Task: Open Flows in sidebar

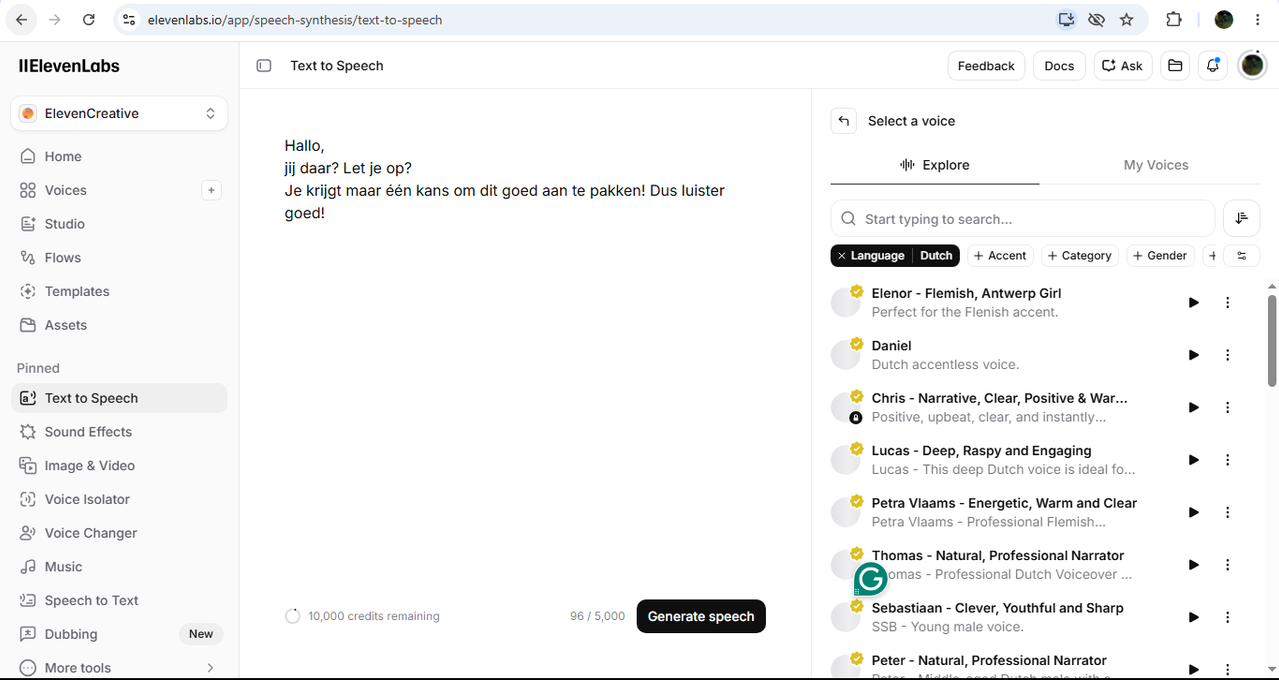Action: click(x=119, y=258)
